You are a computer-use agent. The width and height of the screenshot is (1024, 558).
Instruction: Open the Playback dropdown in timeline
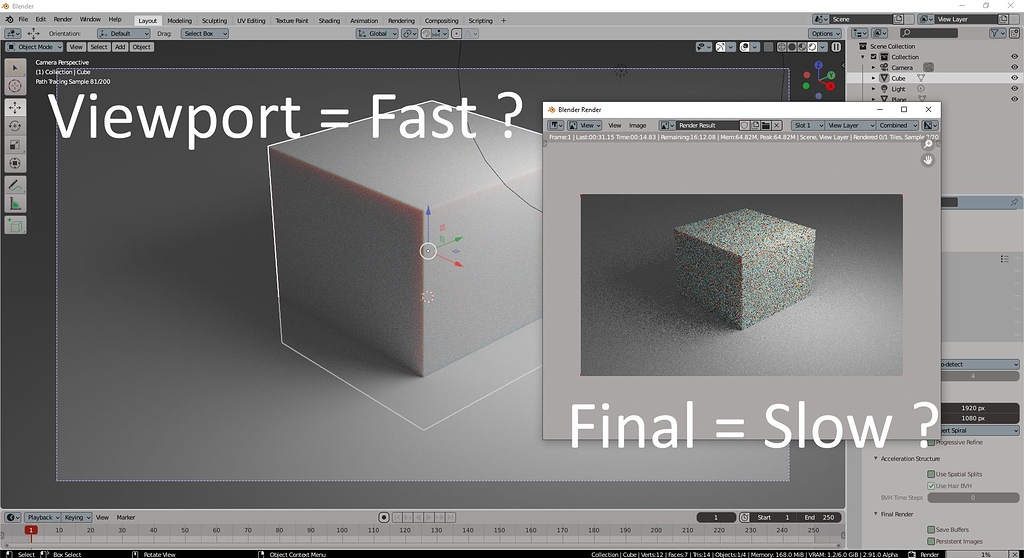[43, 517]
